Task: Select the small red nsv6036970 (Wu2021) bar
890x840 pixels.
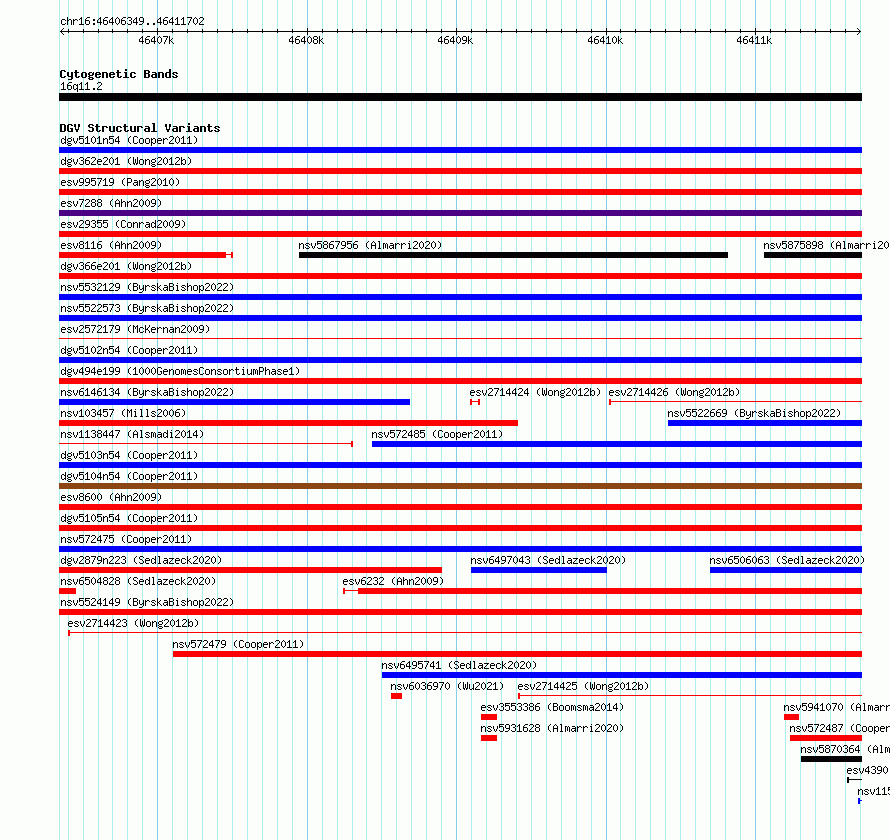Action: pyautogui.click(x=396, y=696)
